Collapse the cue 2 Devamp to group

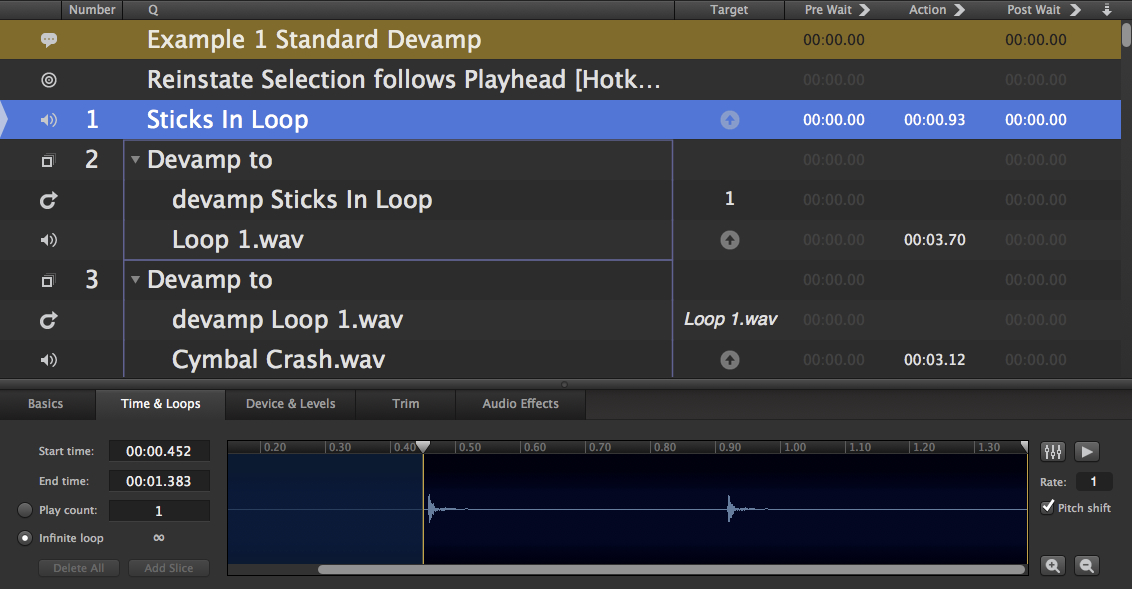tap(136, 160)
